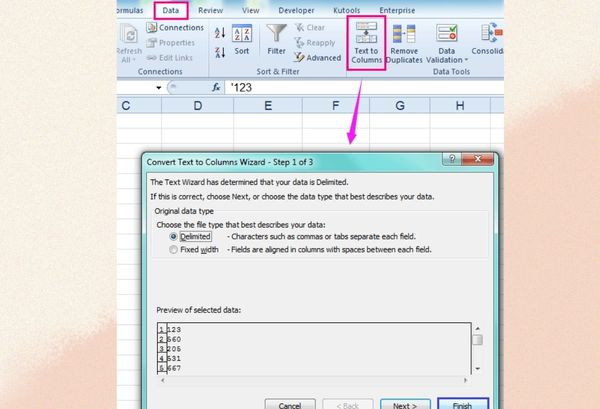Open the Kutools tab
This screenshot has height=409, width=600.
(x=346, y=11)
